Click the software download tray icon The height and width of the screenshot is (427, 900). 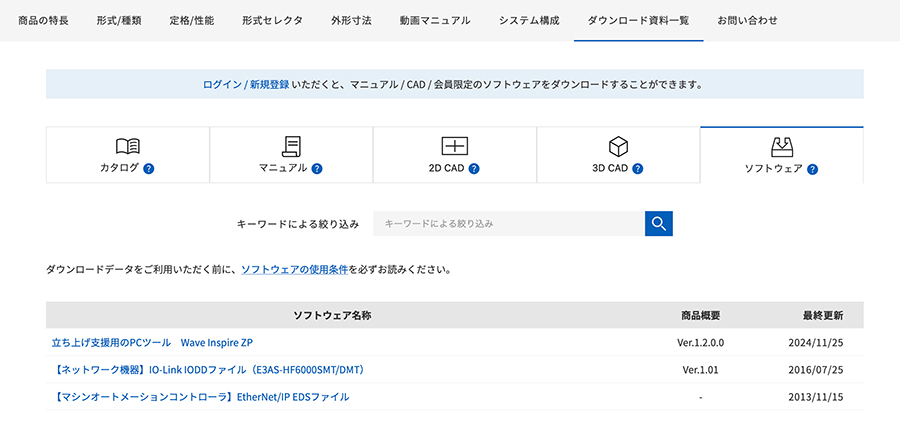(x=781, y=147)
